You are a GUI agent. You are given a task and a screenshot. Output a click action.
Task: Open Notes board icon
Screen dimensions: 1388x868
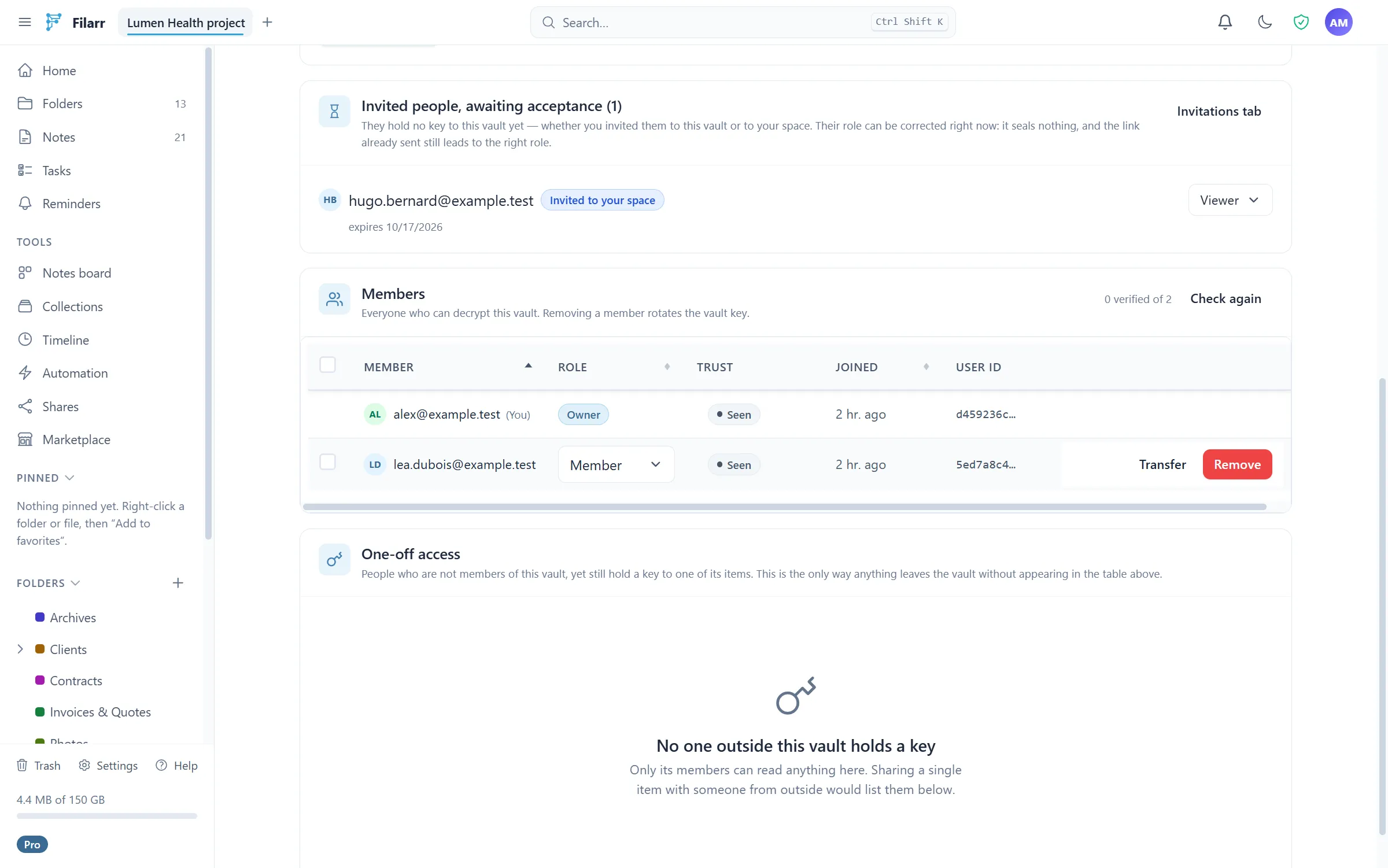point(25,273)
